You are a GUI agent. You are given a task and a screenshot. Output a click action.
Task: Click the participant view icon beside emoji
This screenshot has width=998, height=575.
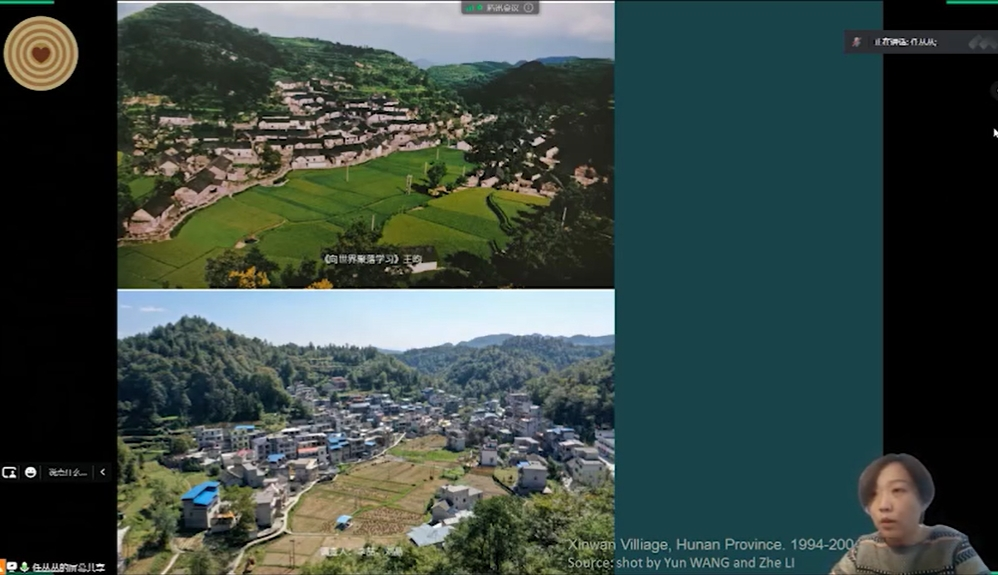pyautogui.click(x=10, y=472)
